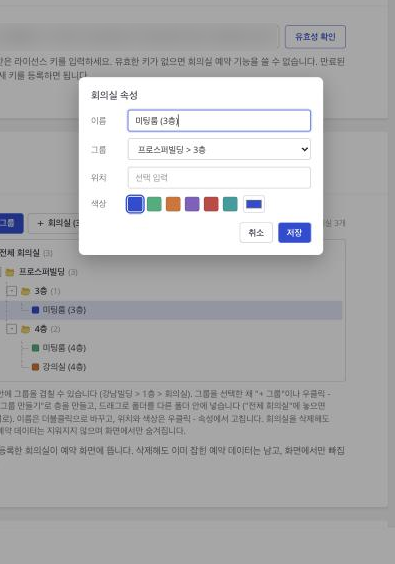The image size is (395, 564).
Task: Select 미팅룸 (3층) tree row
Action: point(171,310)
